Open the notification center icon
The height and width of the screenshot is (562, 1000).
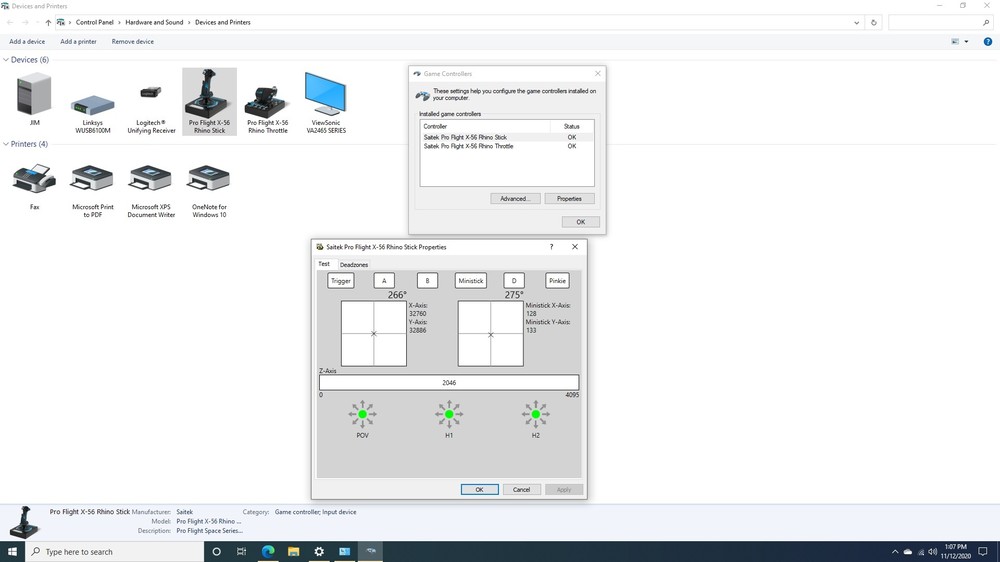coord(983,552)
